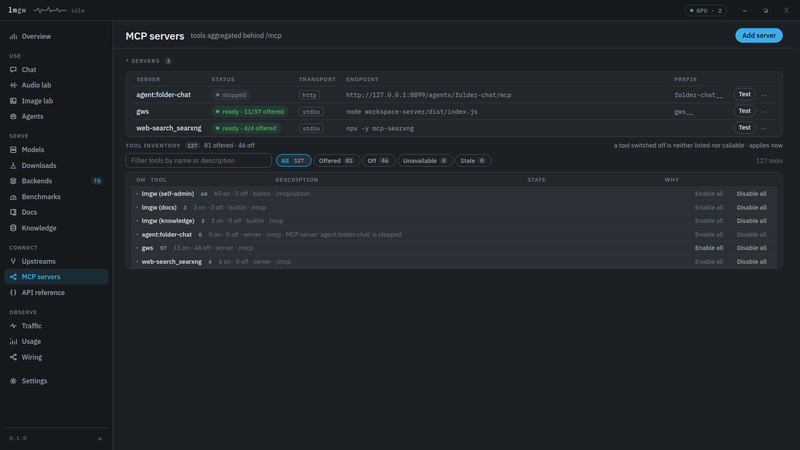Disable all lmgw (knowledge) tools
Image resolution: width=800 pixels, height=450 pixels.
click(752, 221)
